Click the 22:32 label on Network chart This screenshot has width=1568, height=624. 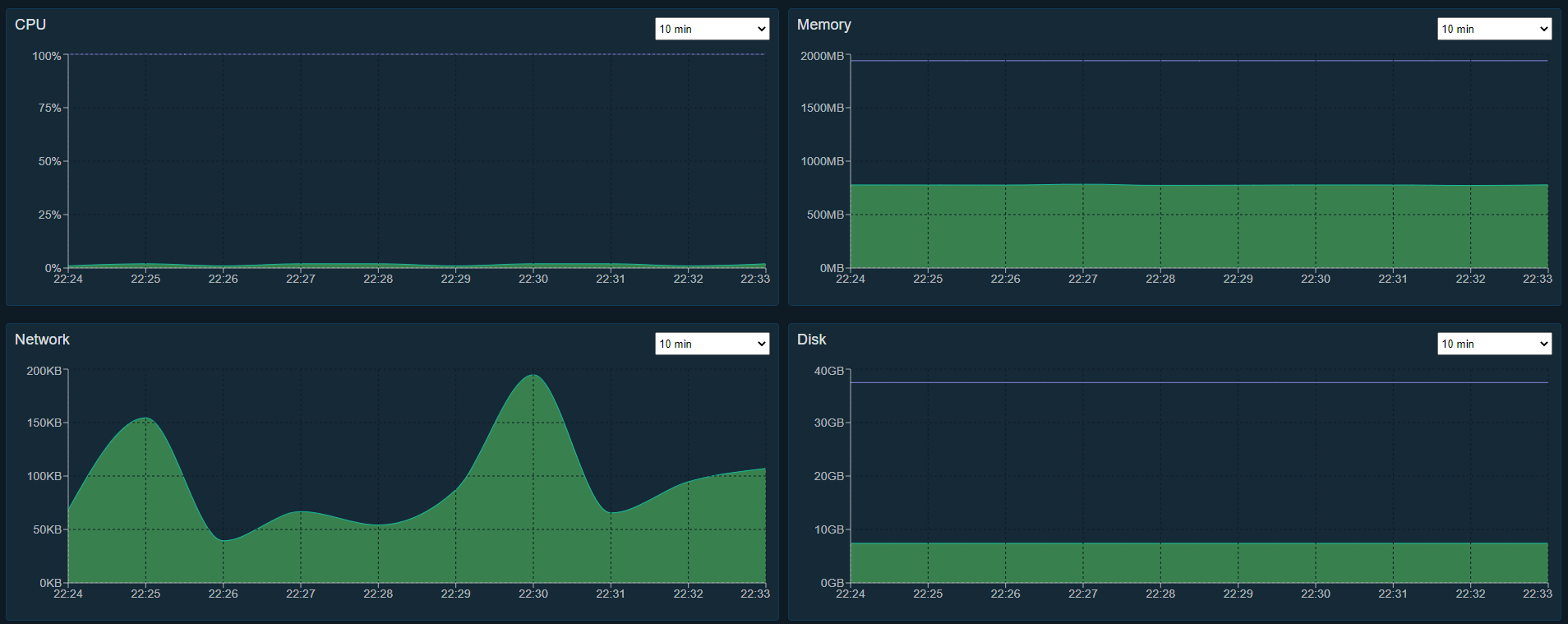click(688, 594)
